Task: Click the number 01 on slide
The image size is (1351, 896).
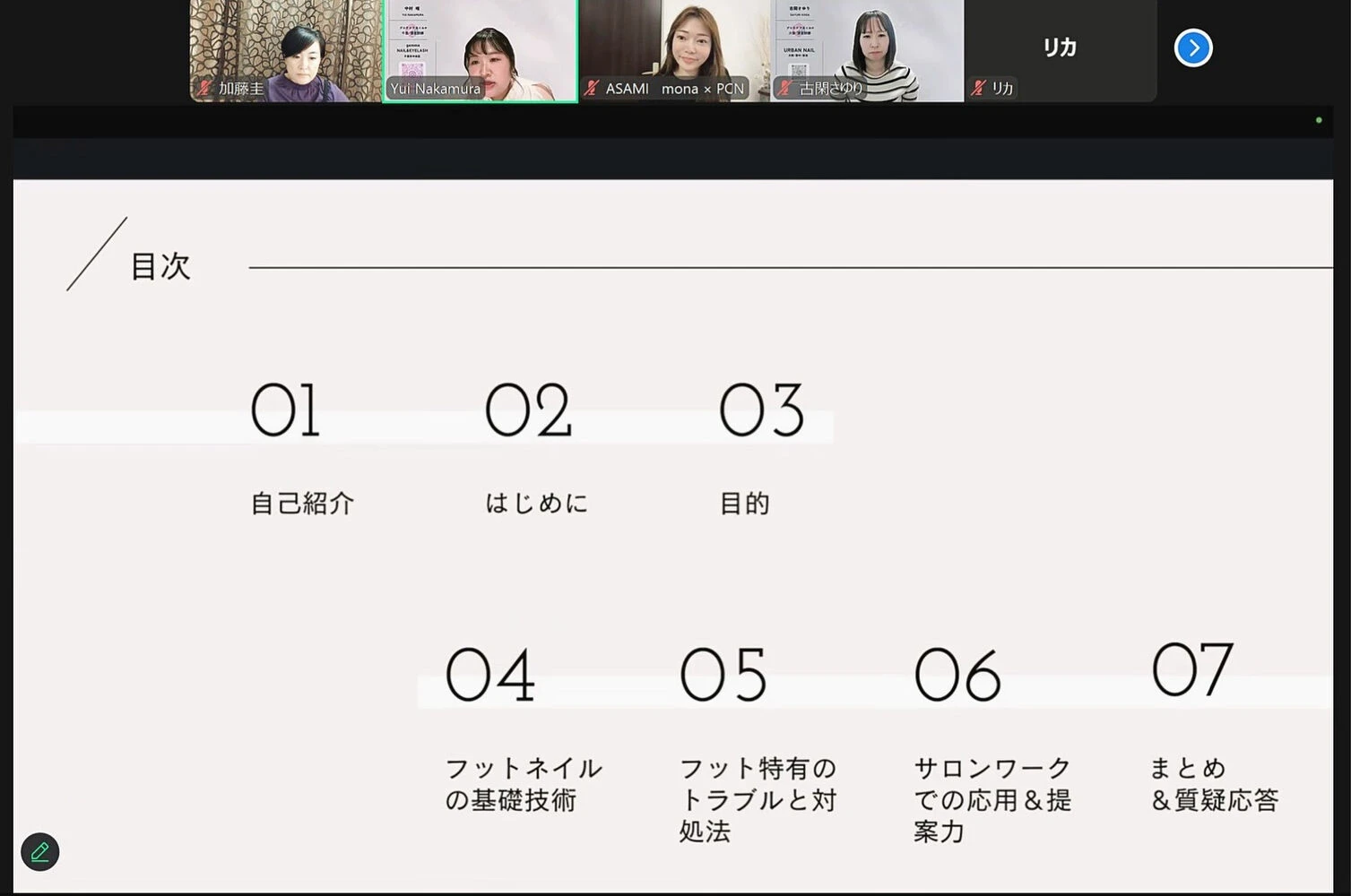Action: [x=285, y=410]
